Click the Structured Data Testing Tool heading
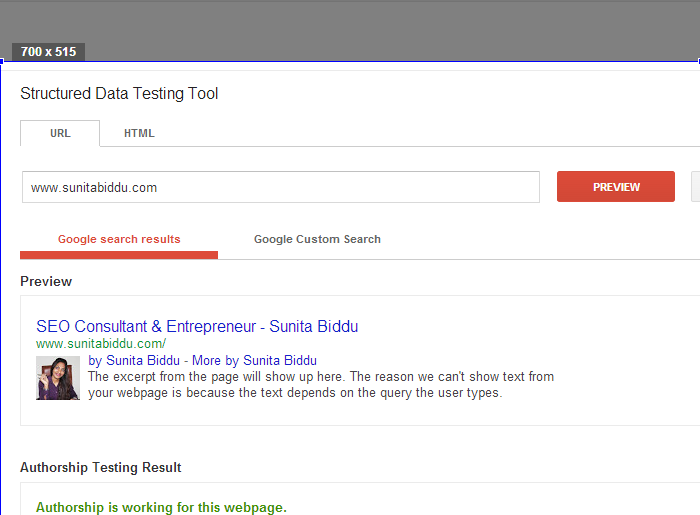The width and height of the screenshot is (700, 515). click(119, 94)
